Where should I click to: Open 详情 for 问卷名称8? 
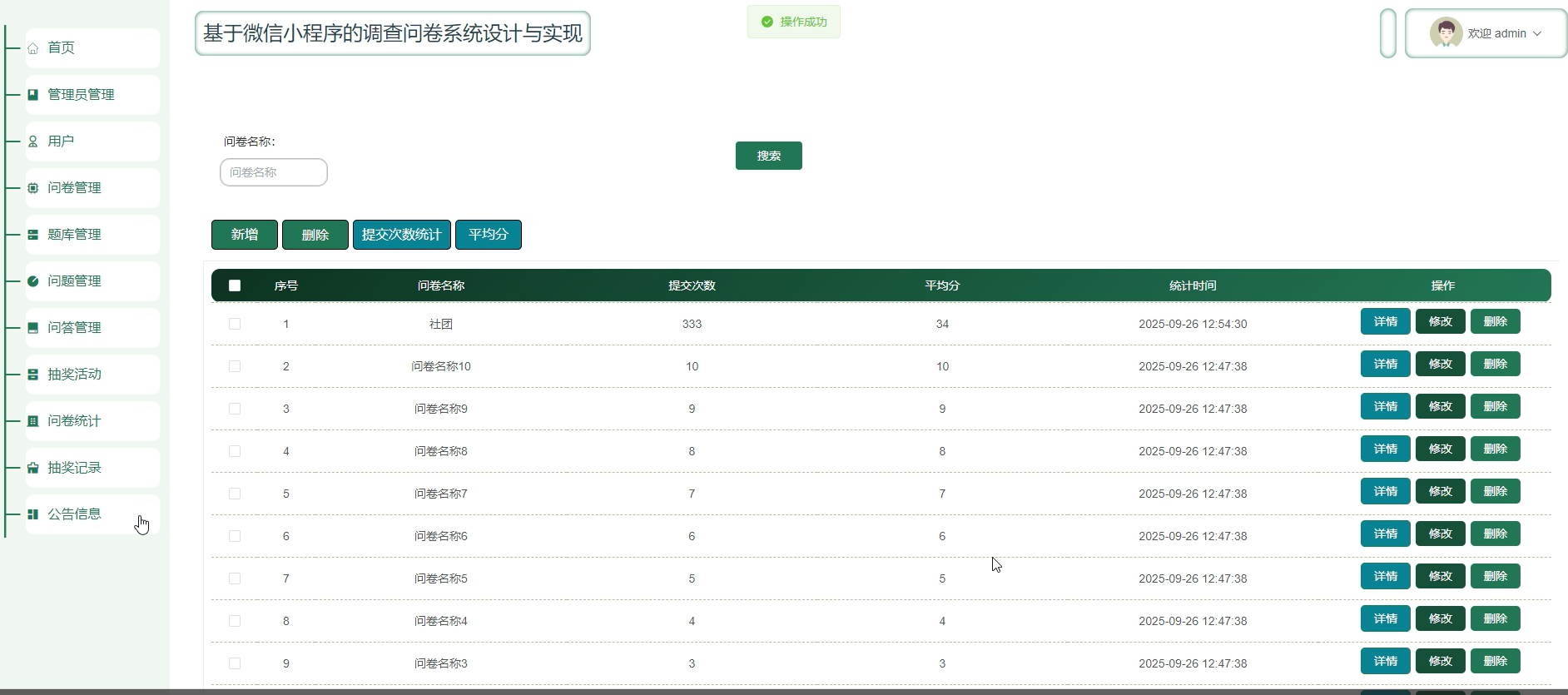click(1386, 449)
